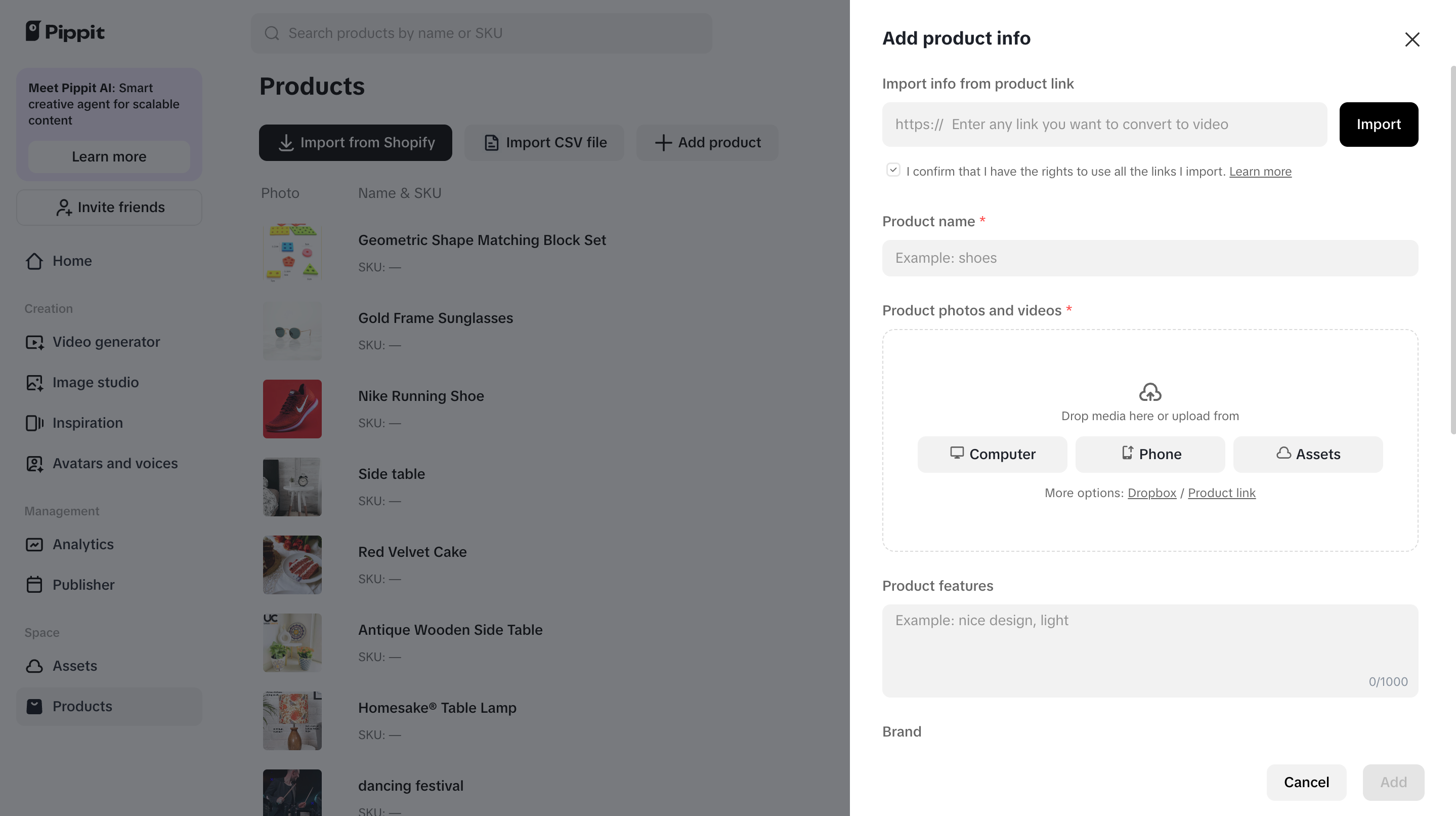
Task: Uncheck the rights confirmation checkbox
Action: pyautogui.click(x=893, y=169)
